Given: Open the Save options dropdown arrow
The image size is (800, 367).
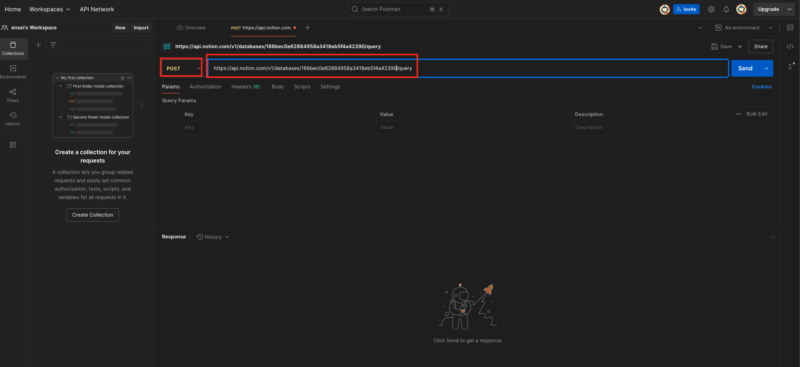Looking at the screenshot, I should (740, 46).
